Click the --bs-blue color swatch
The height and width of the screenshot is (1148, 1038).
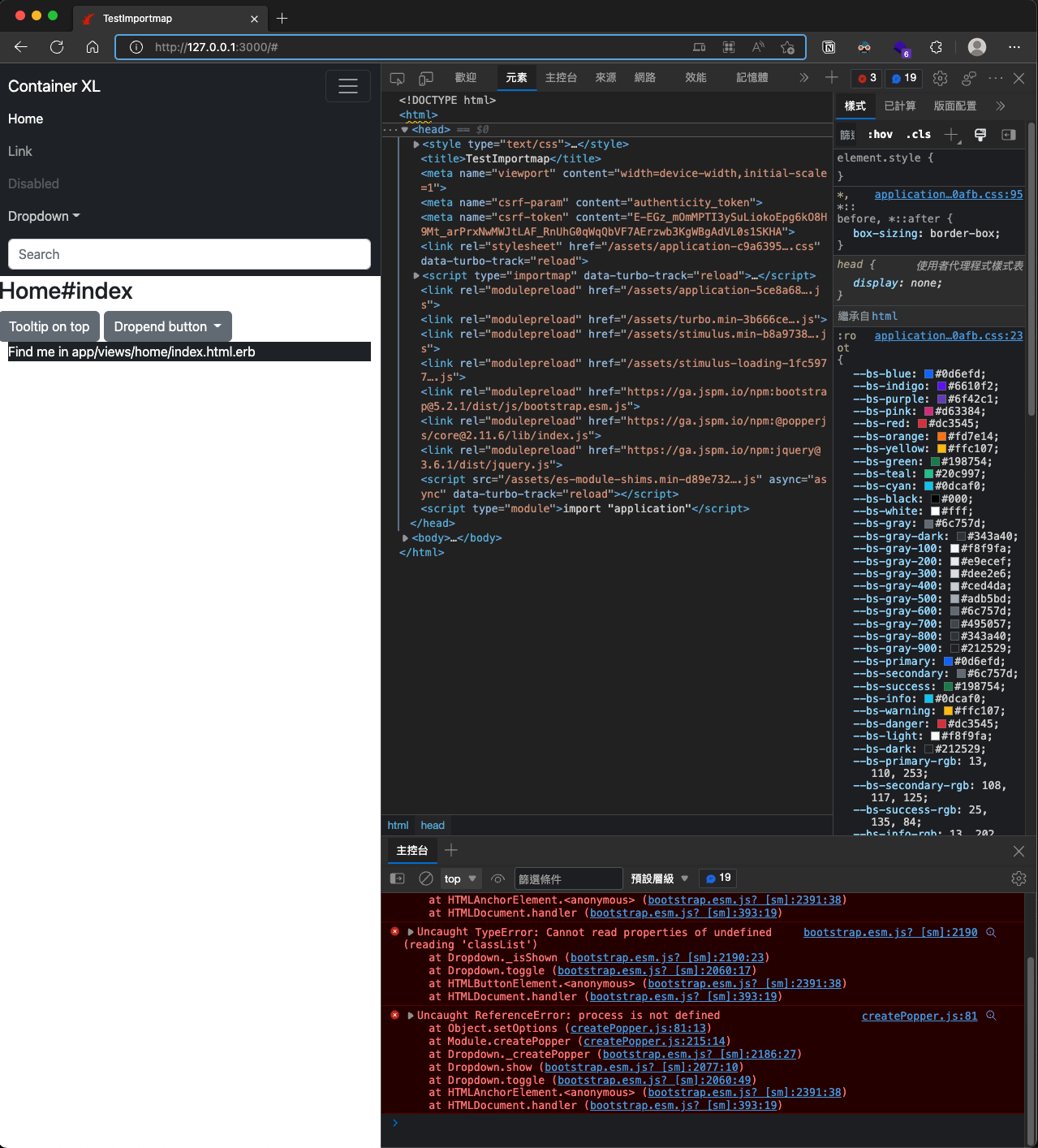click(928, 374)
